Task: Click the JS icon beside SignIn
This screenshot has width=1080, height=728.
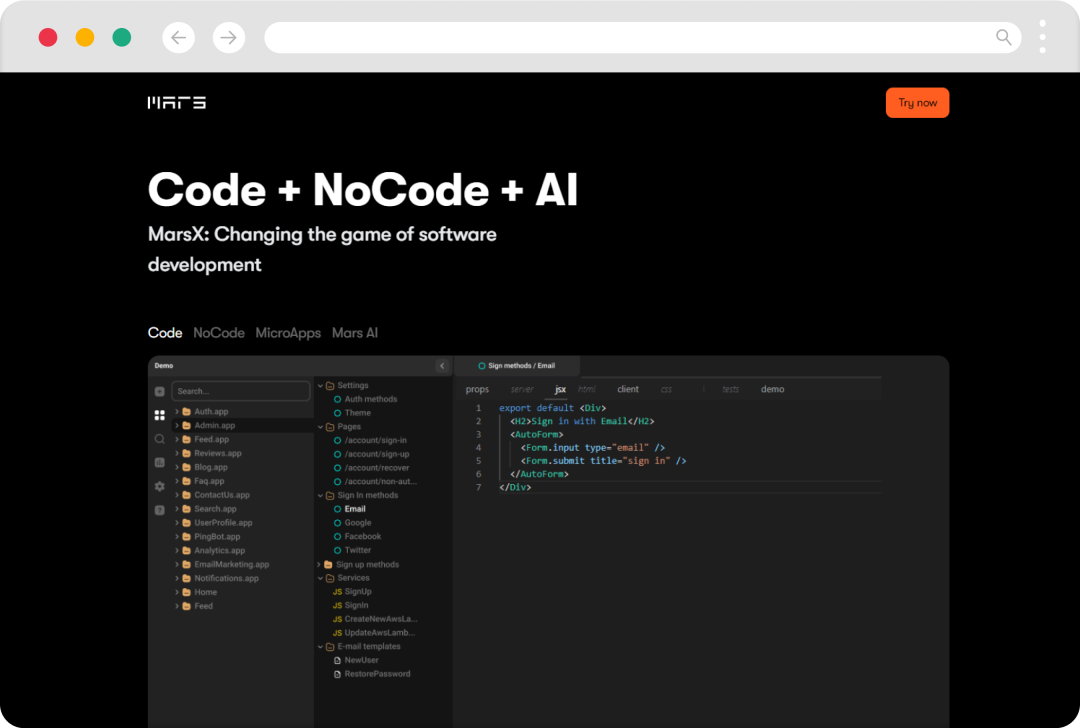Action: click(338, 605)
